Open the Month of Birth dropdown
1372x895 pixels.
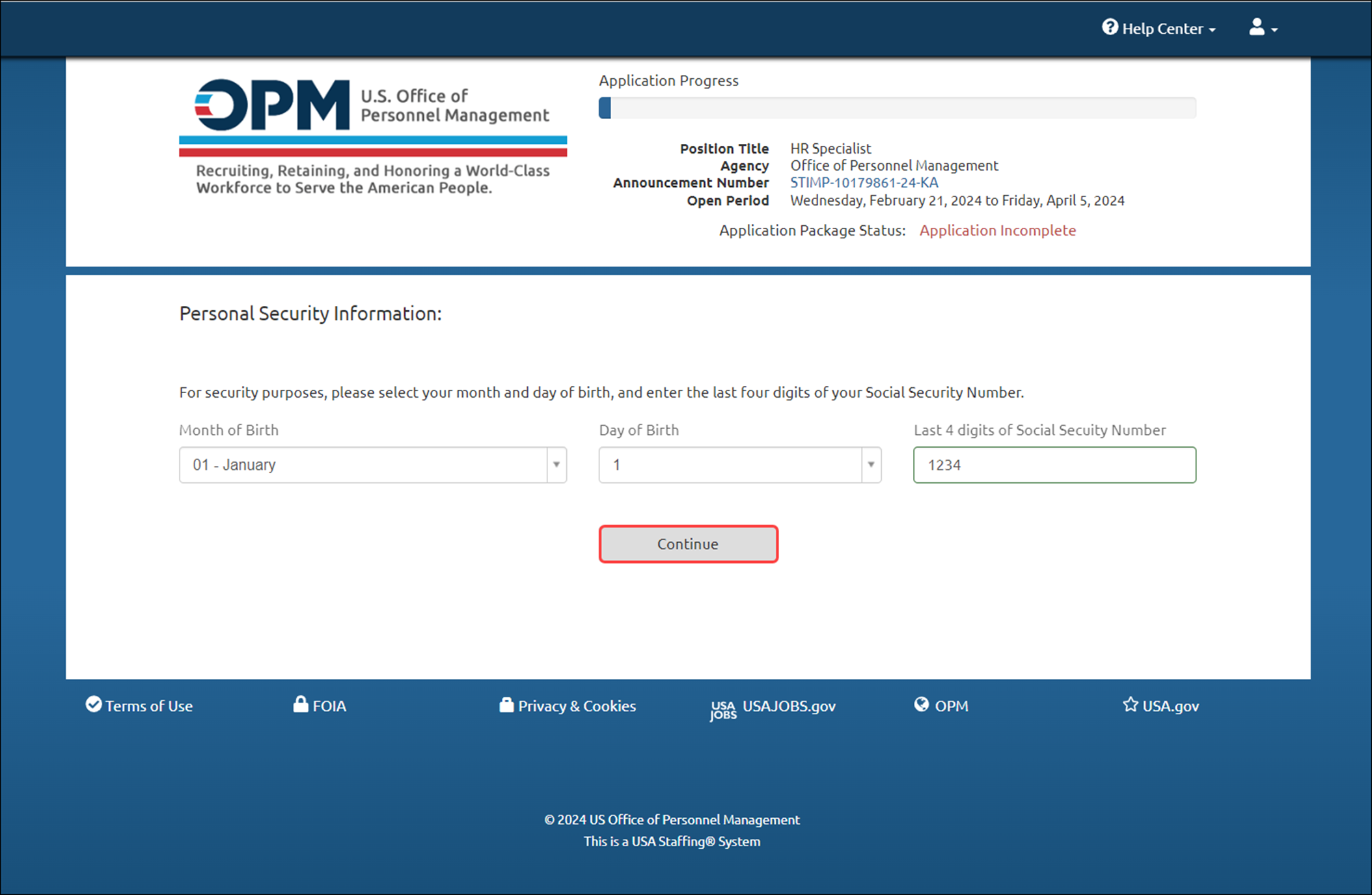[x=373, y=465]
